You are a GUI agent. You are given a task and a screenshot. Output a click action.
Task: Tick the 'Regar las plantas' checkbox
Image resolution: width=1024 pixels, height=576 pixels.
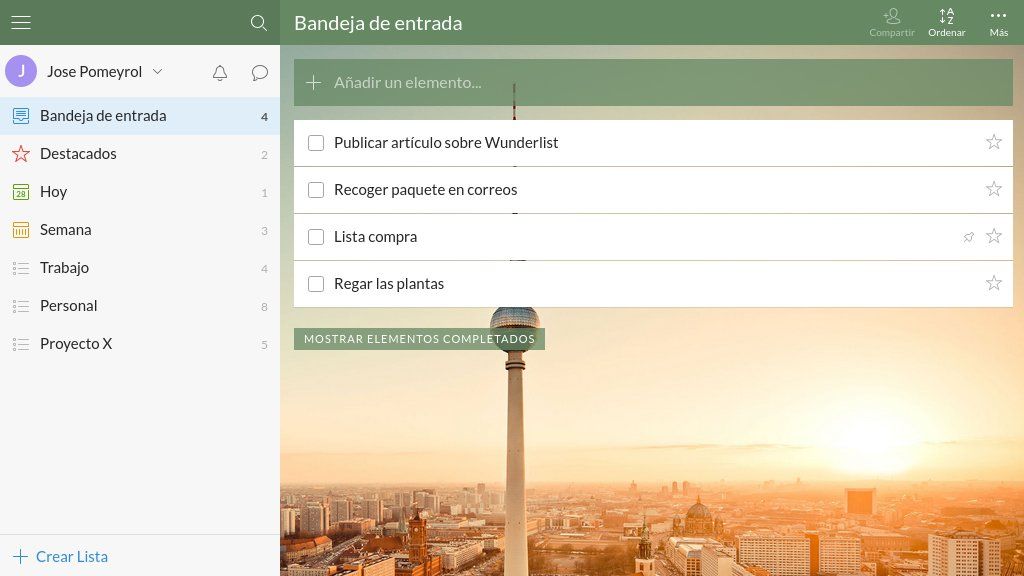[316, 284]
